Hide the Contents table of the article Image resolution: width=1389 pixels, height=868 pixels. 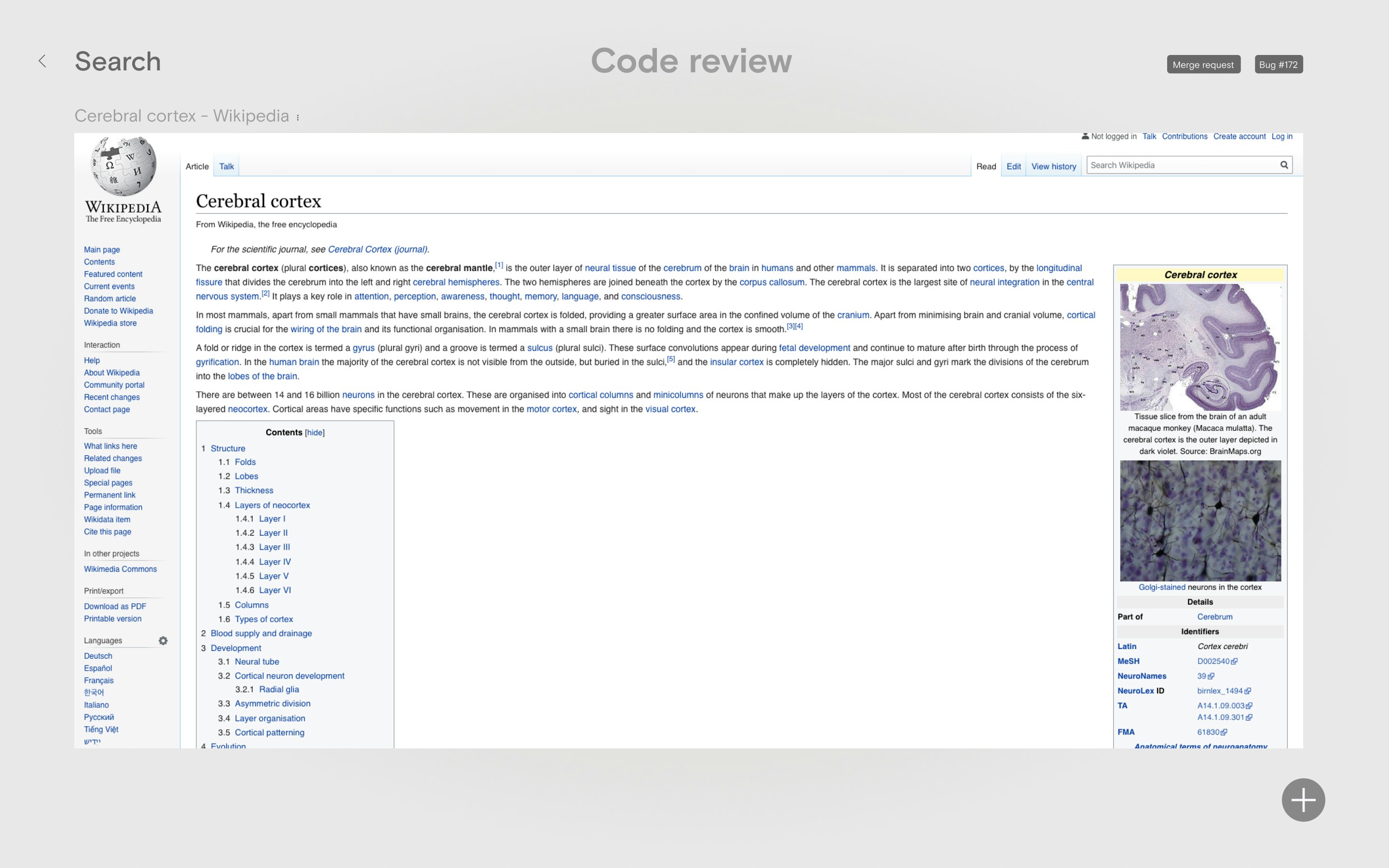click(x=314, y=432)
